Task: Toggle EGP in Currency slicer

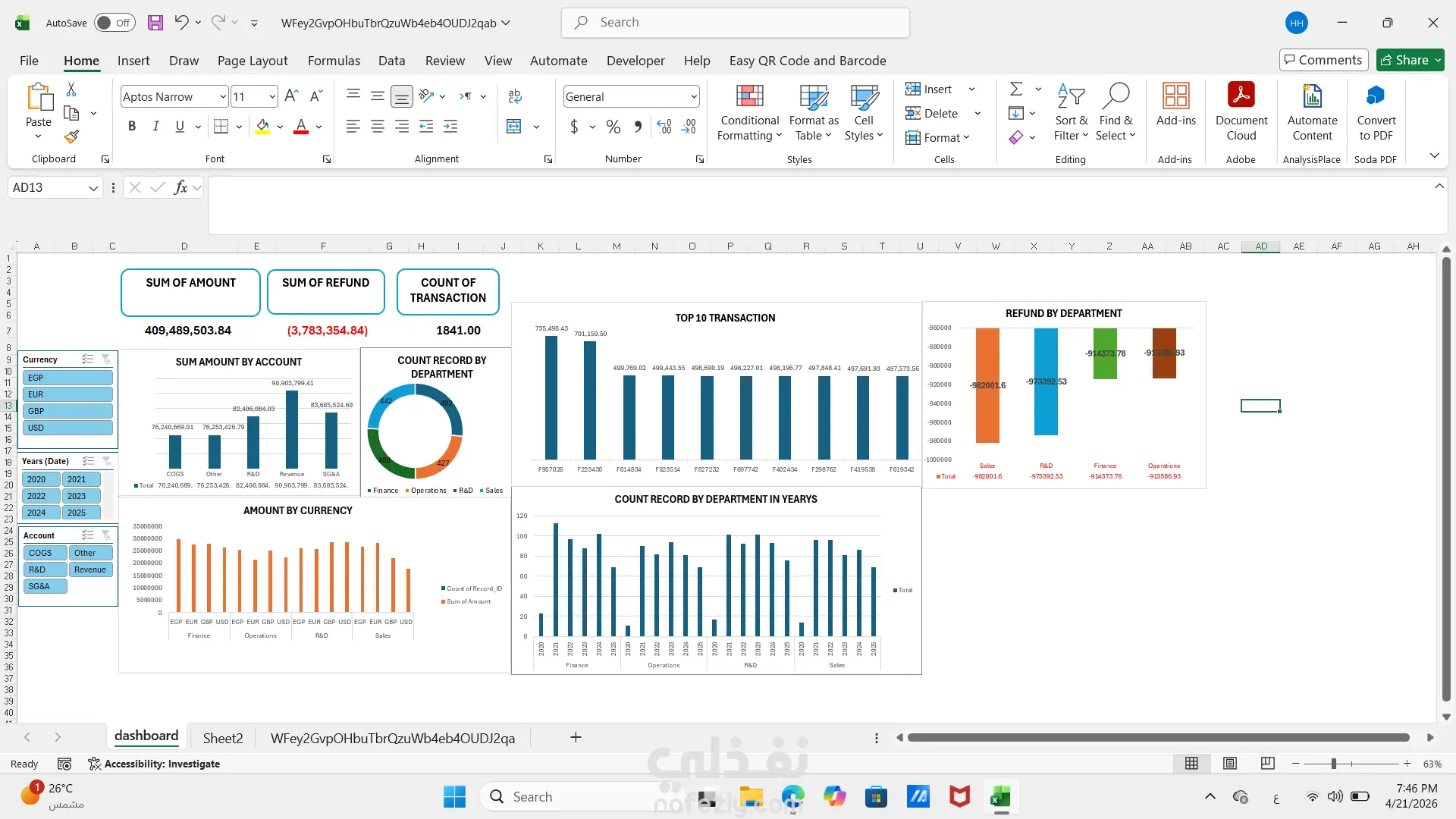Action: [67, 378]
